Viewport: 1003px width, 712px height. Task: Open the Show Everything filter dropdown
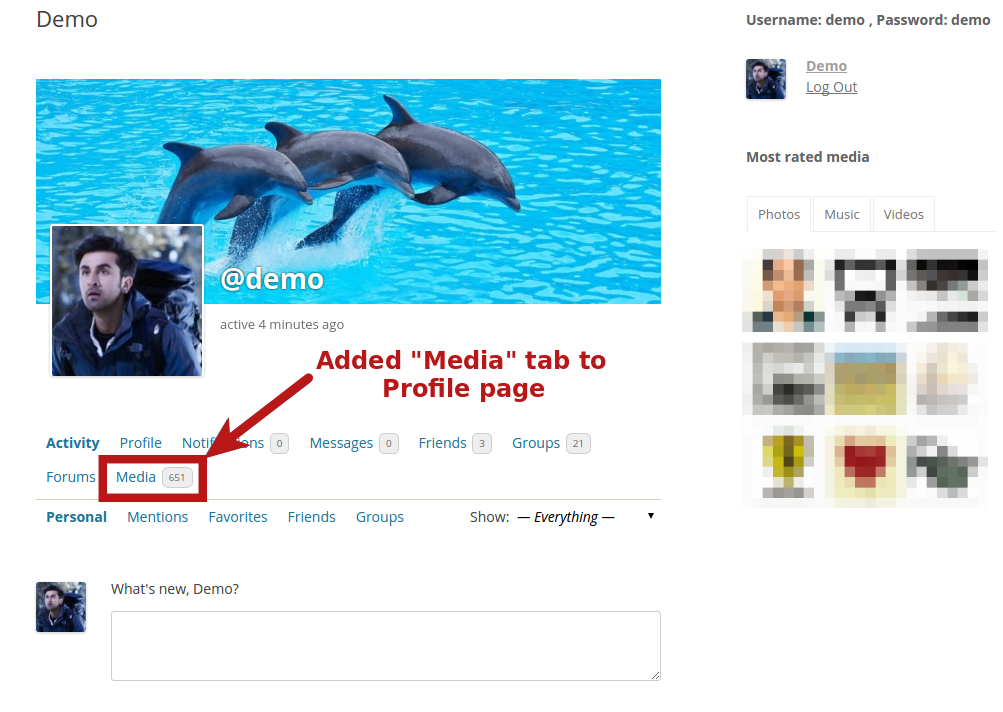(585, 517)
